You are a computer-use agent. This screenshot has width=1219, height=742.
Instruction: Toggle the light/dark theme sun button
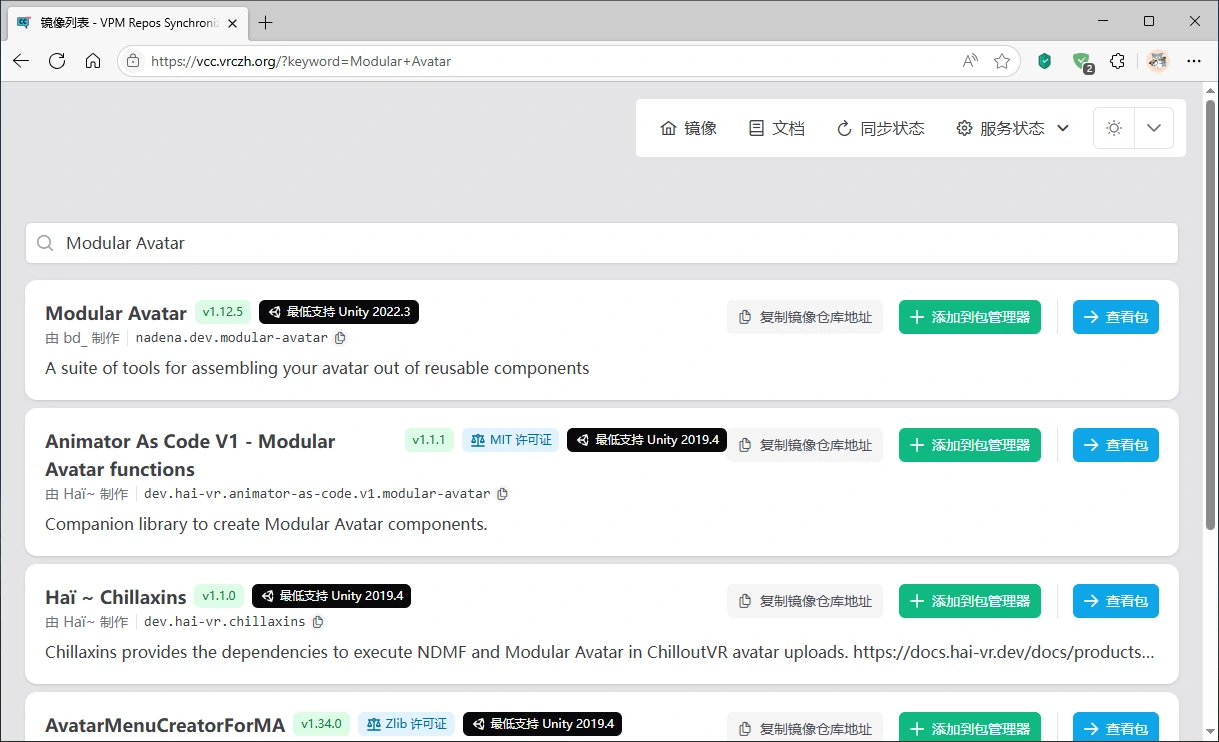pos(1114,128)
